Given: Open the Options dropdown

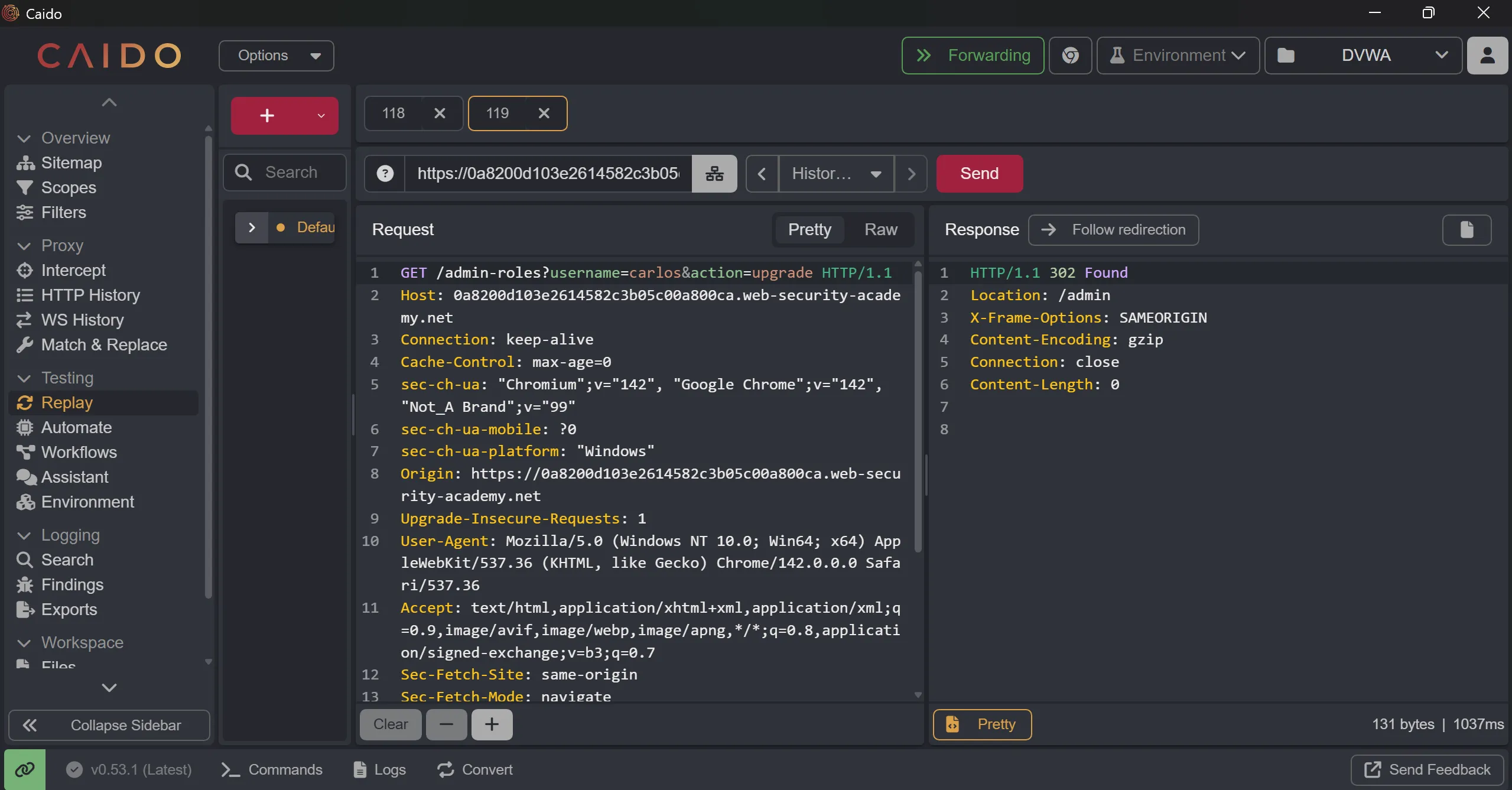Looking at the screenshot, I should point(277,56).
